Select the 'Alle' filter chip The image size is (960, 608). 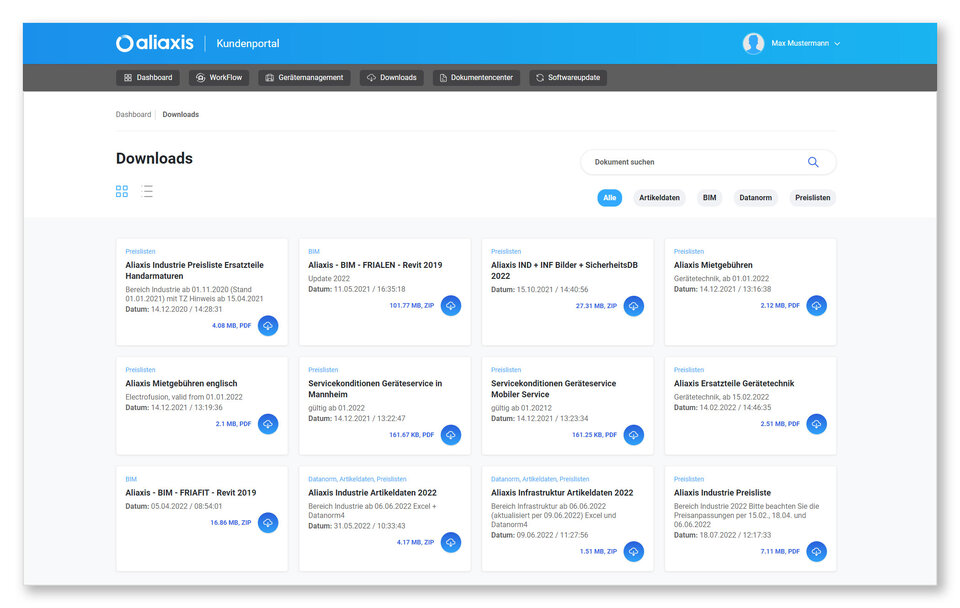point(610,198)
